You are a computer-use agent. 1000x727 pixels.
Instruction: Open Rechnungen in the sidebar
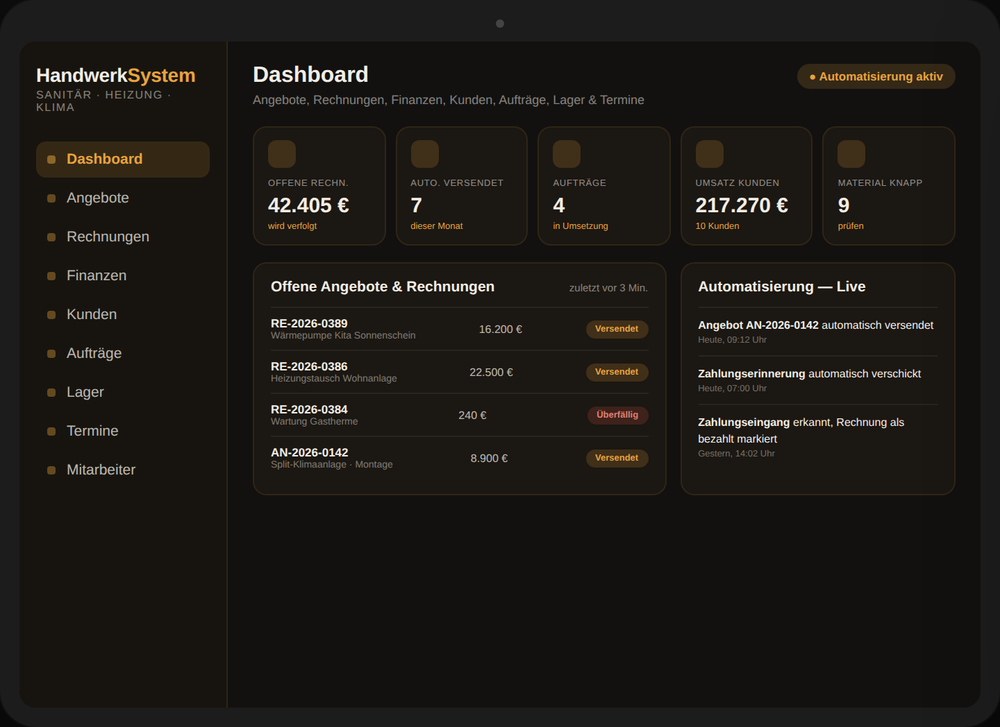click(122, 237)
